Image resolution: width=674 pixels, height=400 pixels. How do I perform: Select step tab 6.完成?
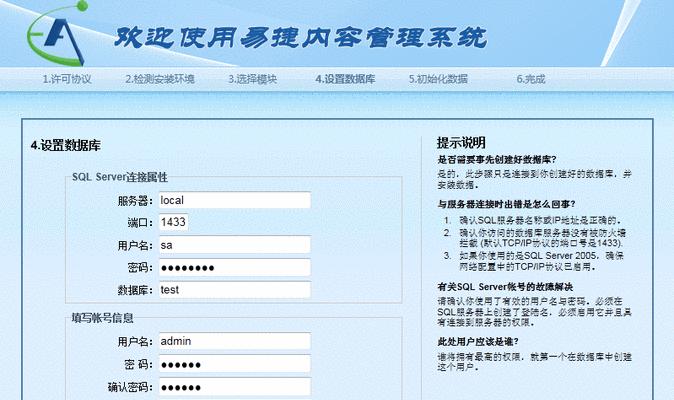point(531,79)
